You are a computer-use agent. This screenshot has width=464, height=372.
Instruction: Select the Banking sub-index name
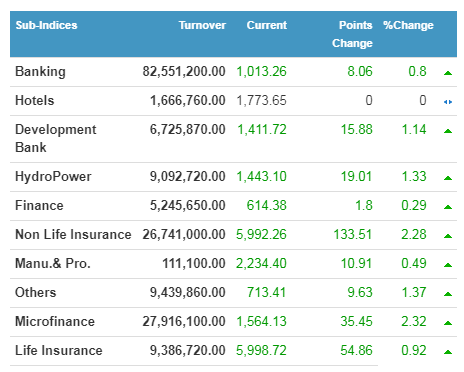tap(40, 72)
